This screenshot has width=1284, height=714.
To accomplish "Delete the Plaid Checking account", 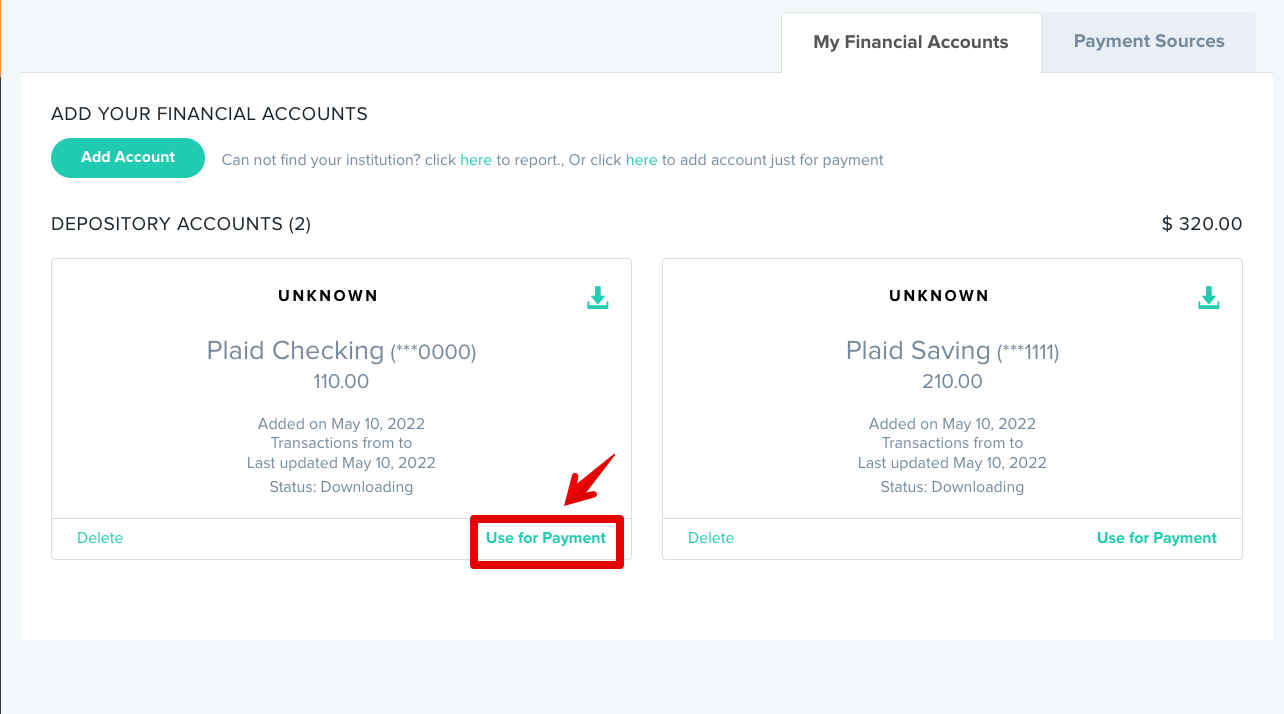I will tap(99, 537).
